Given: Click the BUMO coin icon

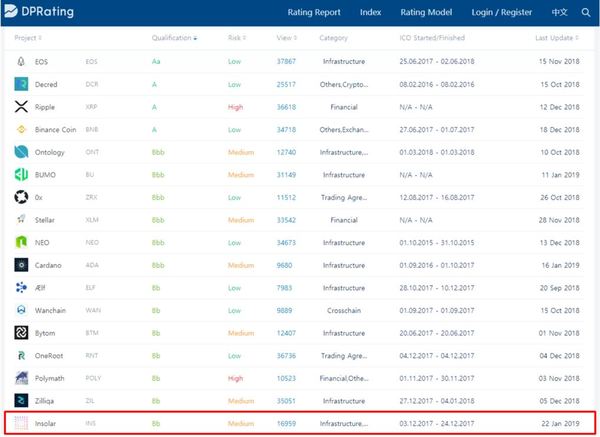Looking at the screenshot, I should click(21, 174).
